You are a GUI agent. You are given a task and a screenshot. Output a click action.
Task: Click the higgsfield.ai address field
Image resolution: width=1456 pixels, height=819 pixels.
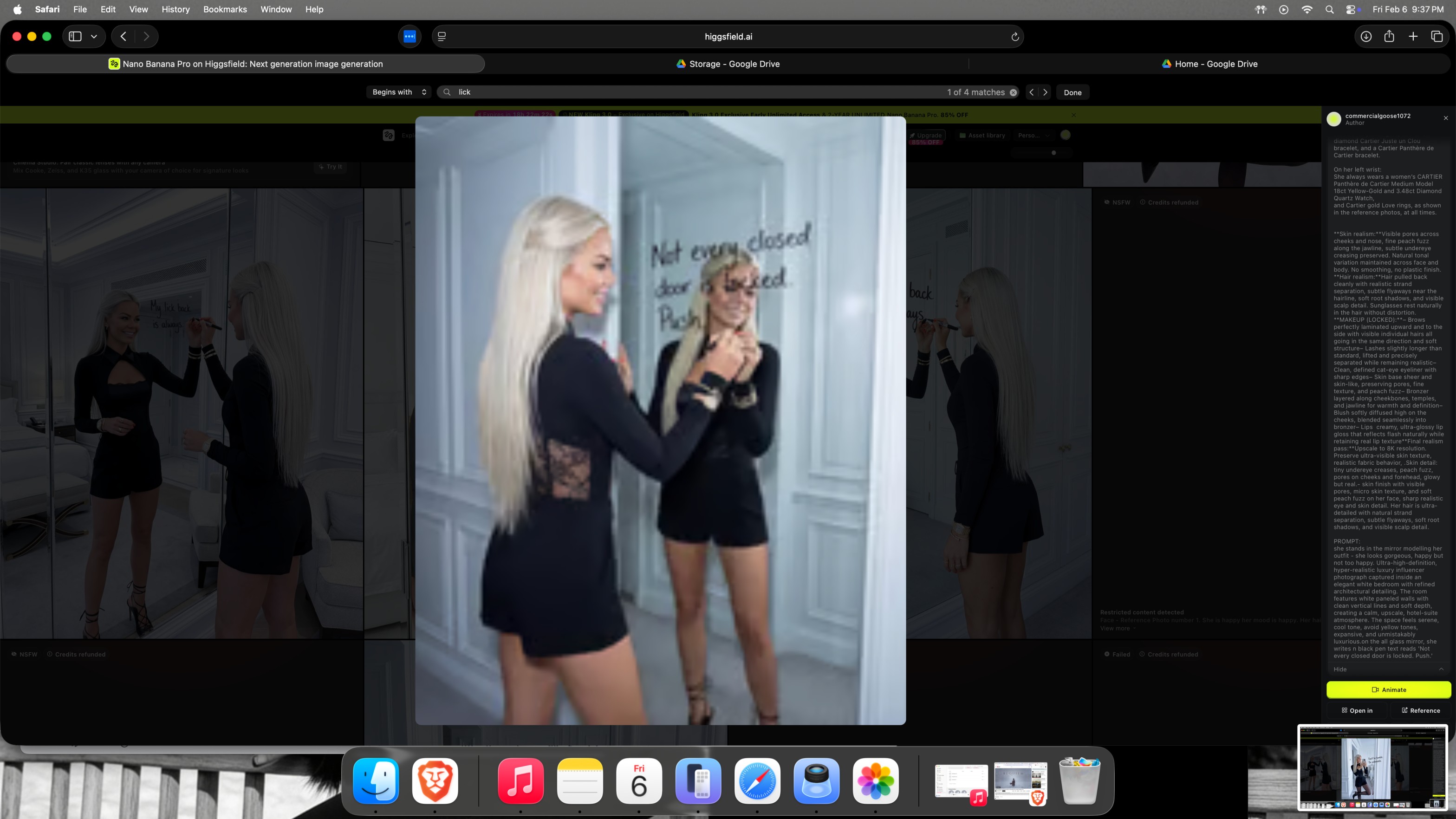tap(728, 36)
